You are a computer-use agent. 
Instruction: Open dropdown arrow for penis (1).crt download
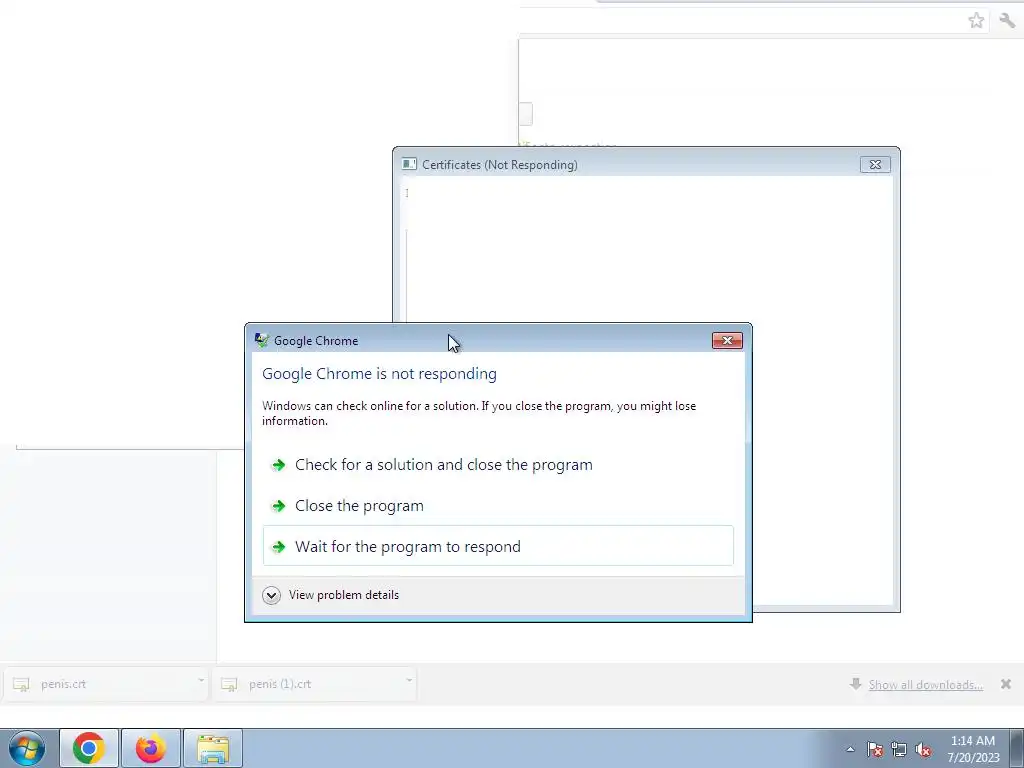point(409,680)
